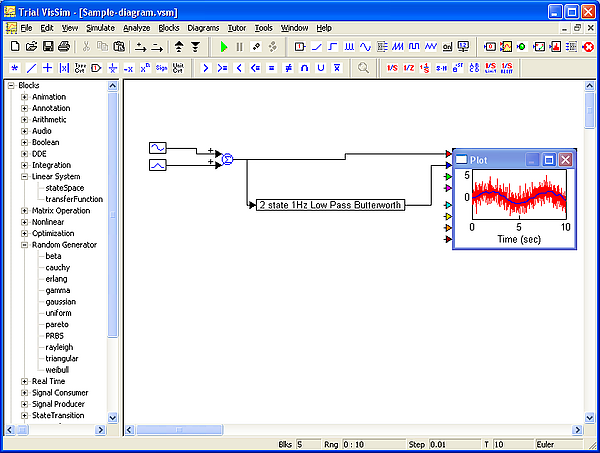Click the 2 state 1Hz Butterworth block
The width and height of the screenshot is (600, 453).
click(x=330, y=205)
